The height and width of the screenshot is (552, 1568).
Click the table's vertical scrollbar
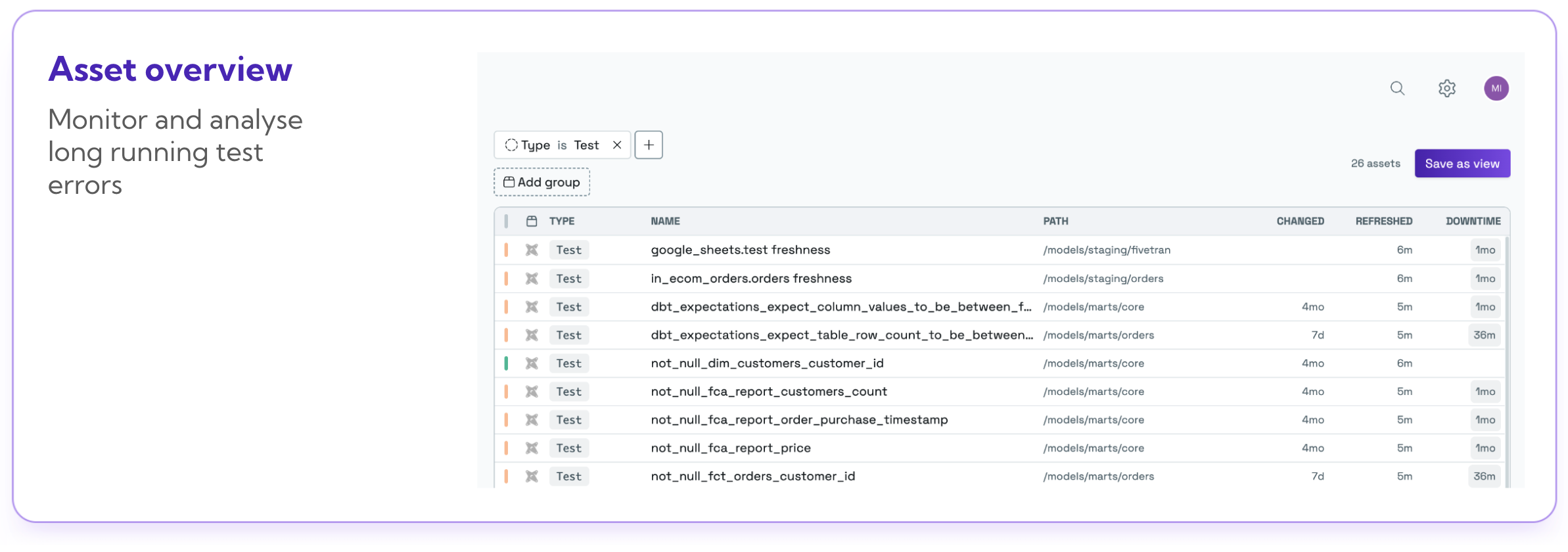(x=1507, y=361)
